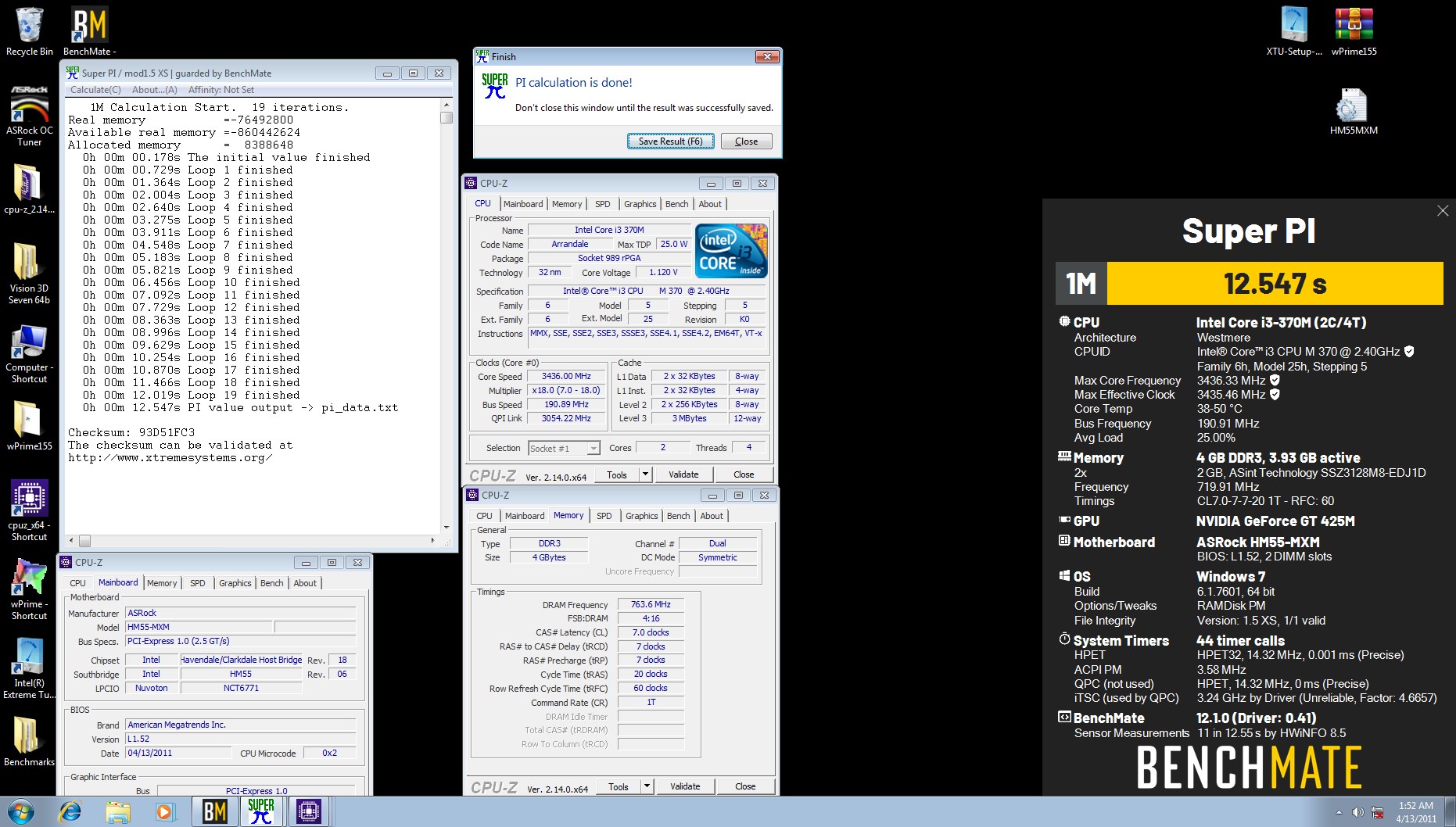The height and width of the screenshot is (827, 1456).
Task: Click the volume speaker tray icon
Action: tap(1357, 812)
